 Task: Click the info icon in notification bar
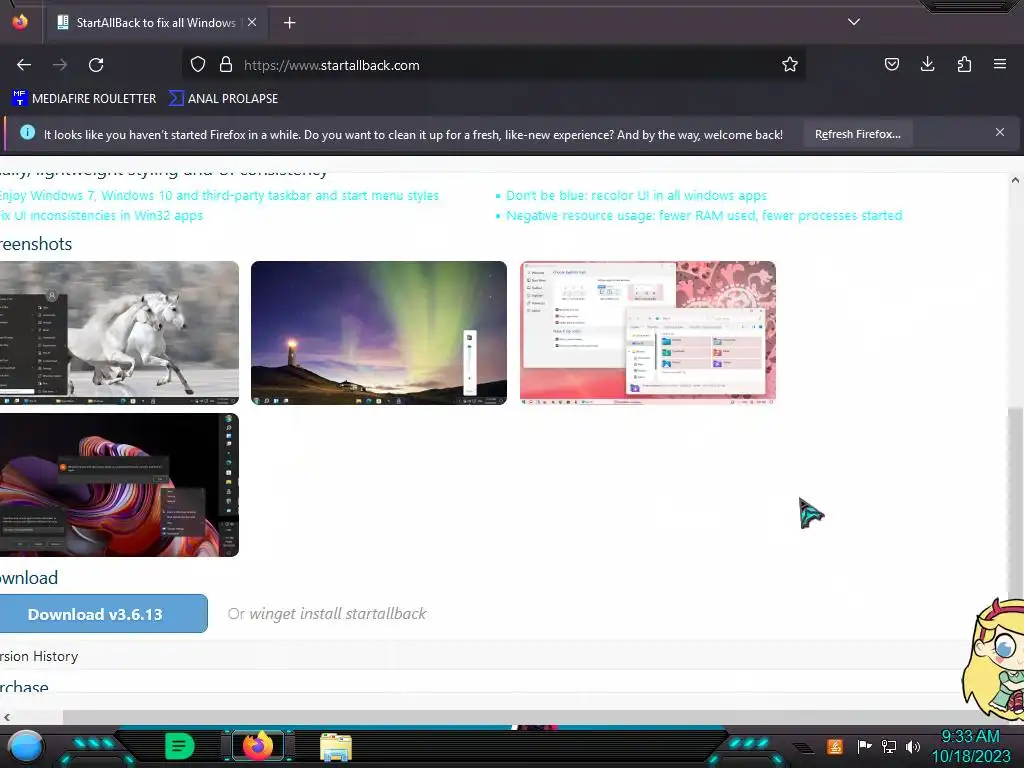pyautogui.click(x=27, y=133)
